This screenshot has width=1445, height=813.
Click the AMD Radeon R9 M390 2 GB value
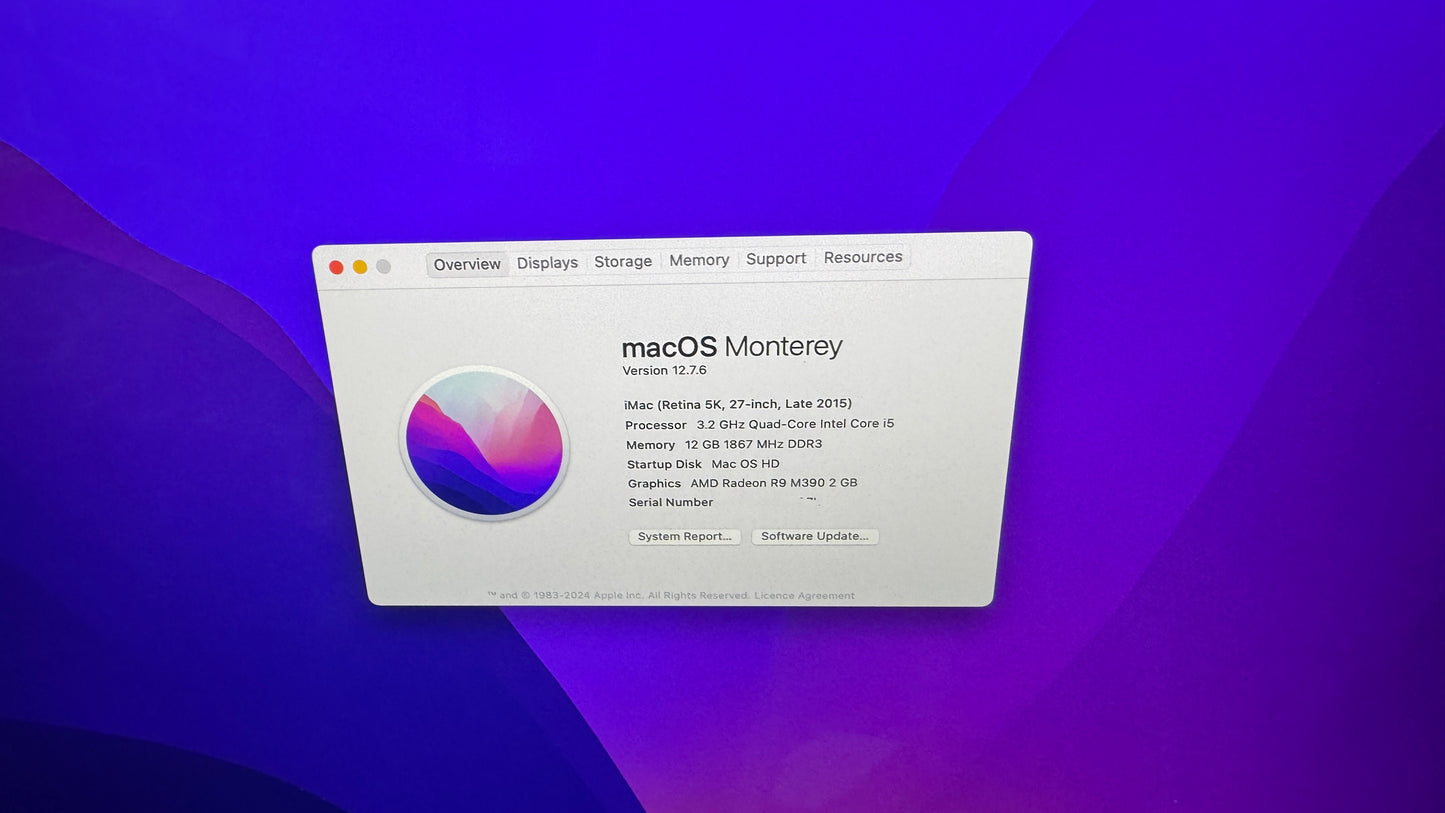[774, 483]
